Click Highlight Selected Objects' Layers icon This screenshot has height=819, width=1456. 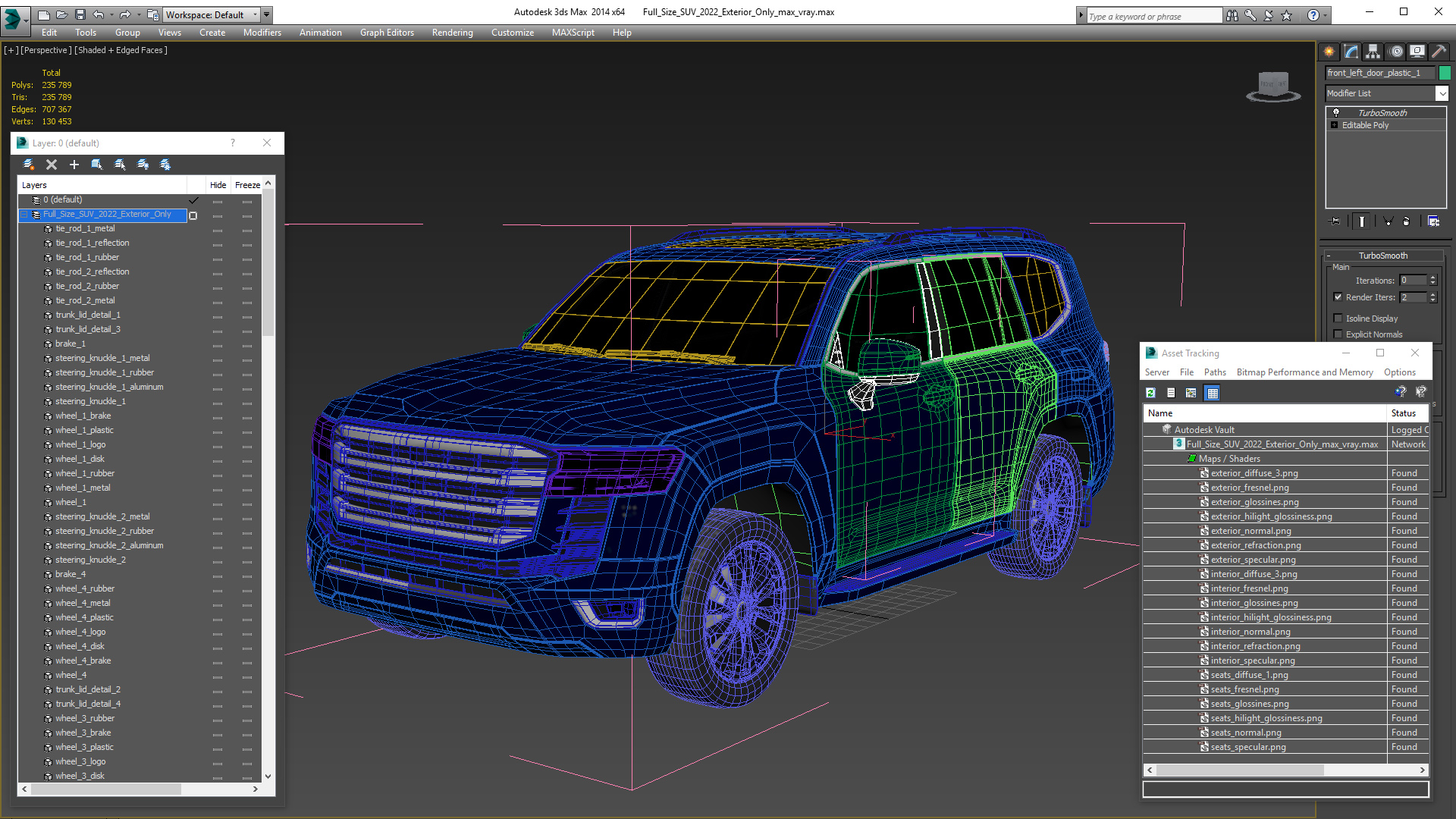(x=120, y=165)
